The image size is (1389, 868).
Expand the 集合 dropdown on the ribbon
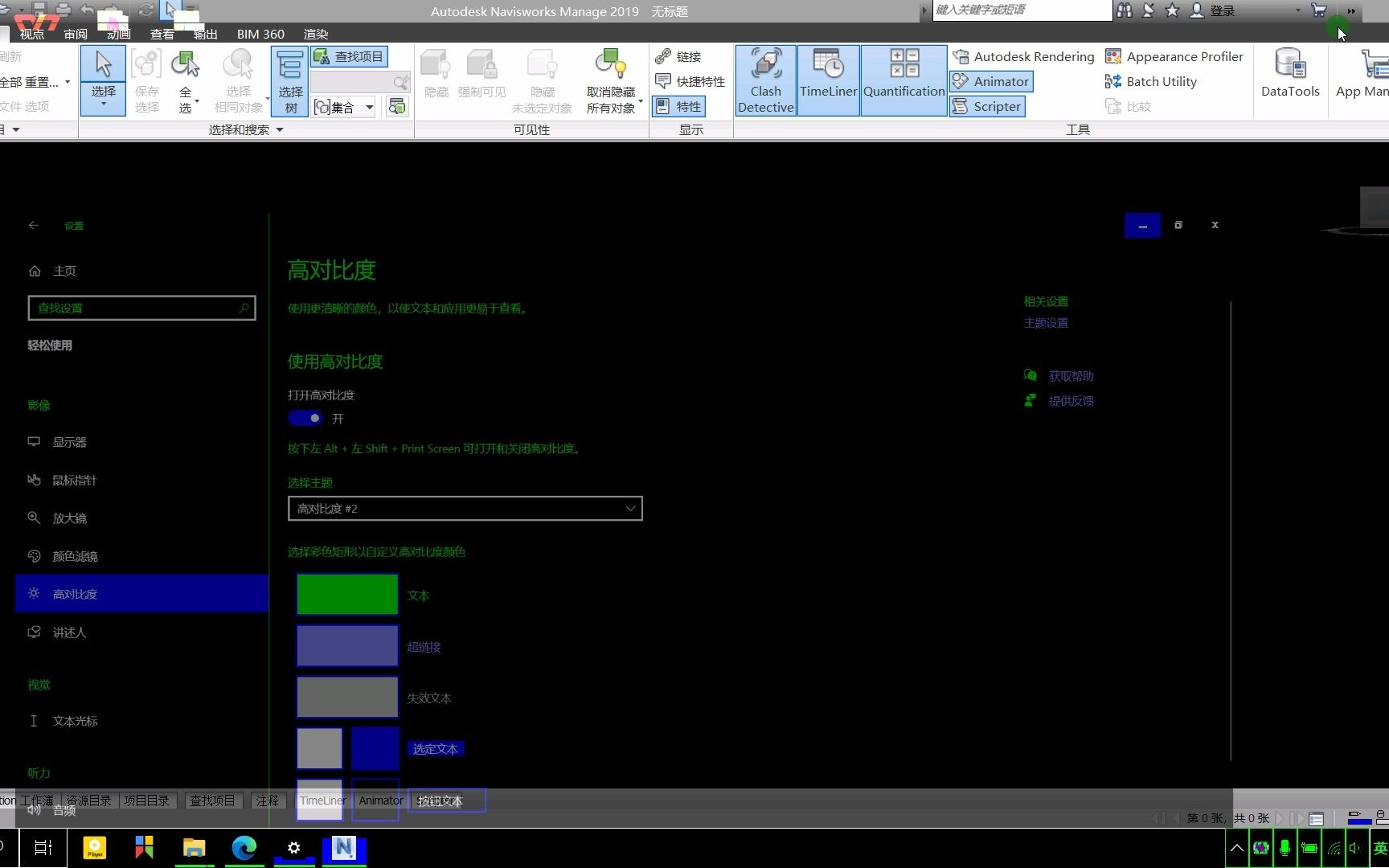[x=369, y=107]
